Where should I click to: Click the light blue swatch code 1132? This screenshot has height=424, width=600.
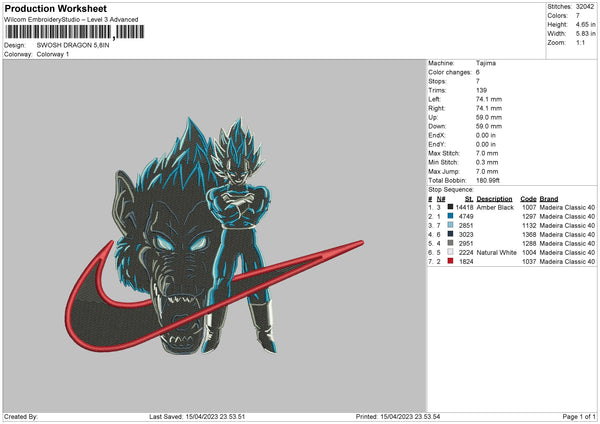(450, 225)
